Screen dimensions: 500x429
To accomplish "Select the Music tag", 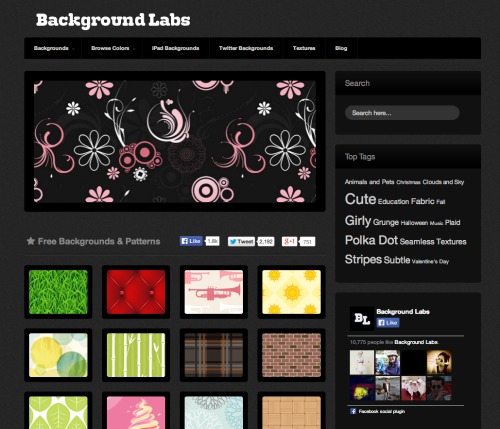I will click(x=436, y=223).
